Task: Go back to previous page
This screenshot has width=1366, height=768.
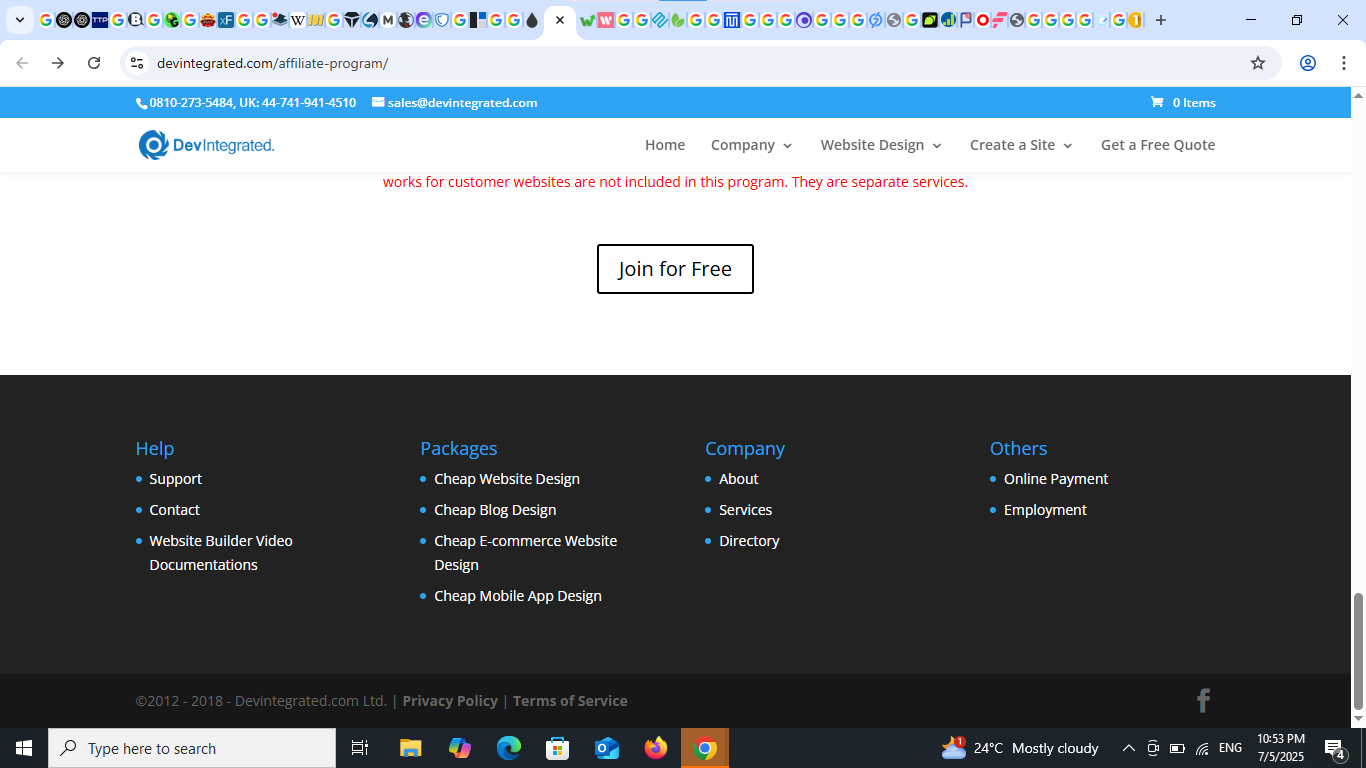Action: 22,63
